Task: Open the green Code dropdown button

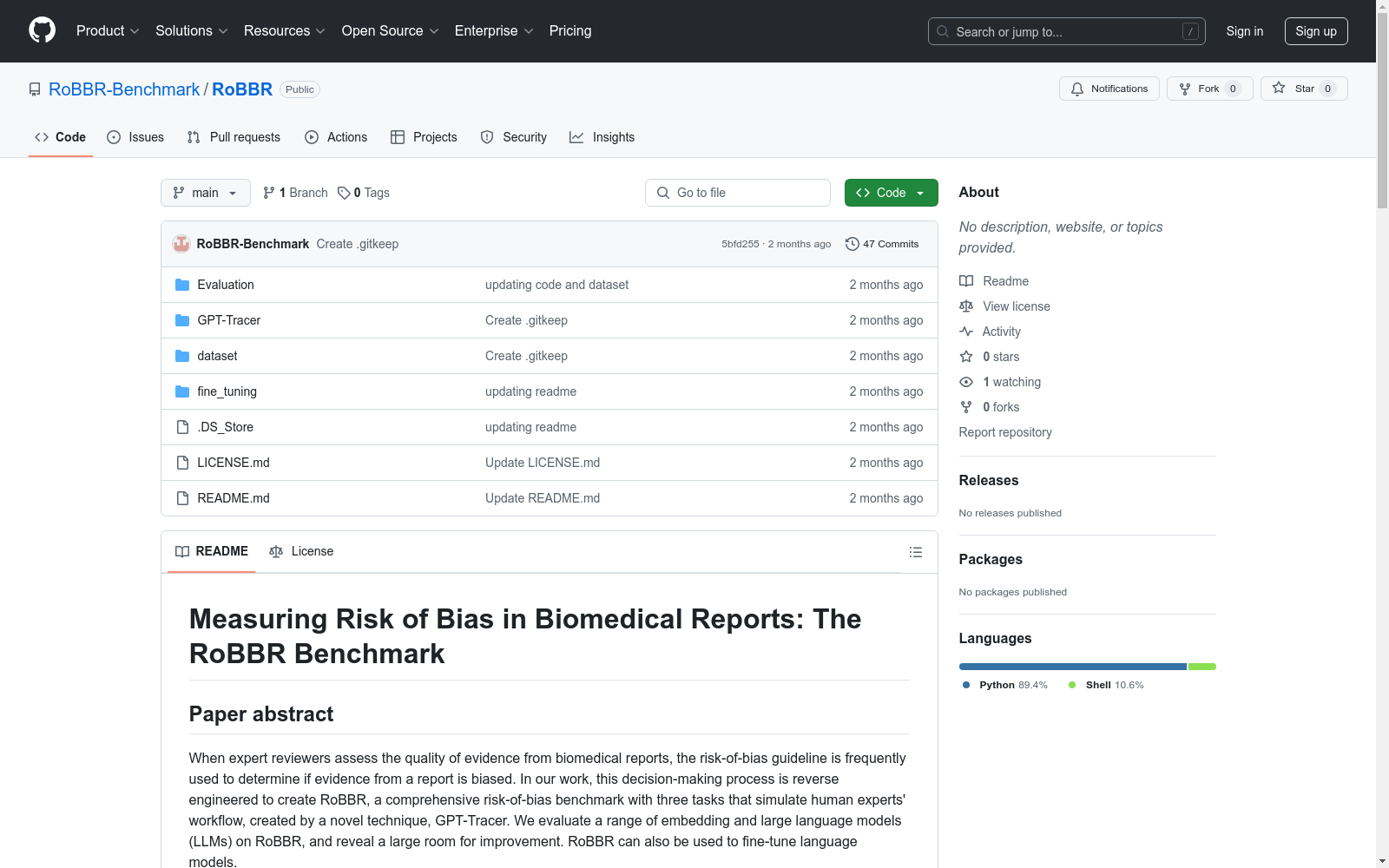Action: [892, 193]
